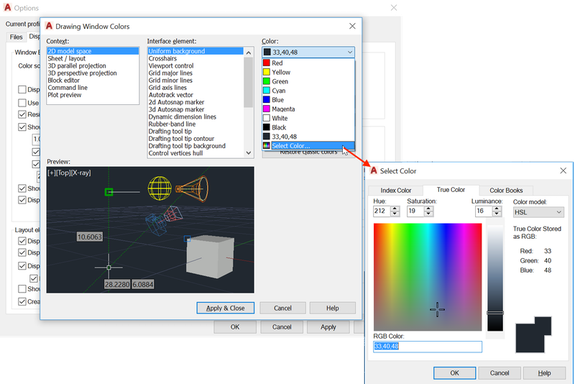This screenshot has height=384, width=575.
Task: Choose Yellow in the color dropdown list
Action: (308, 72)
